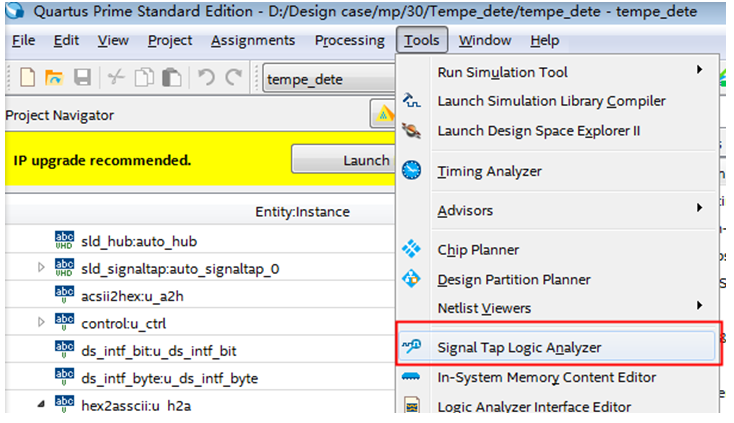Viewport: 734px width, 423px height.
Task: Click the Paste clipboard icon
Action: click(172, 77)
